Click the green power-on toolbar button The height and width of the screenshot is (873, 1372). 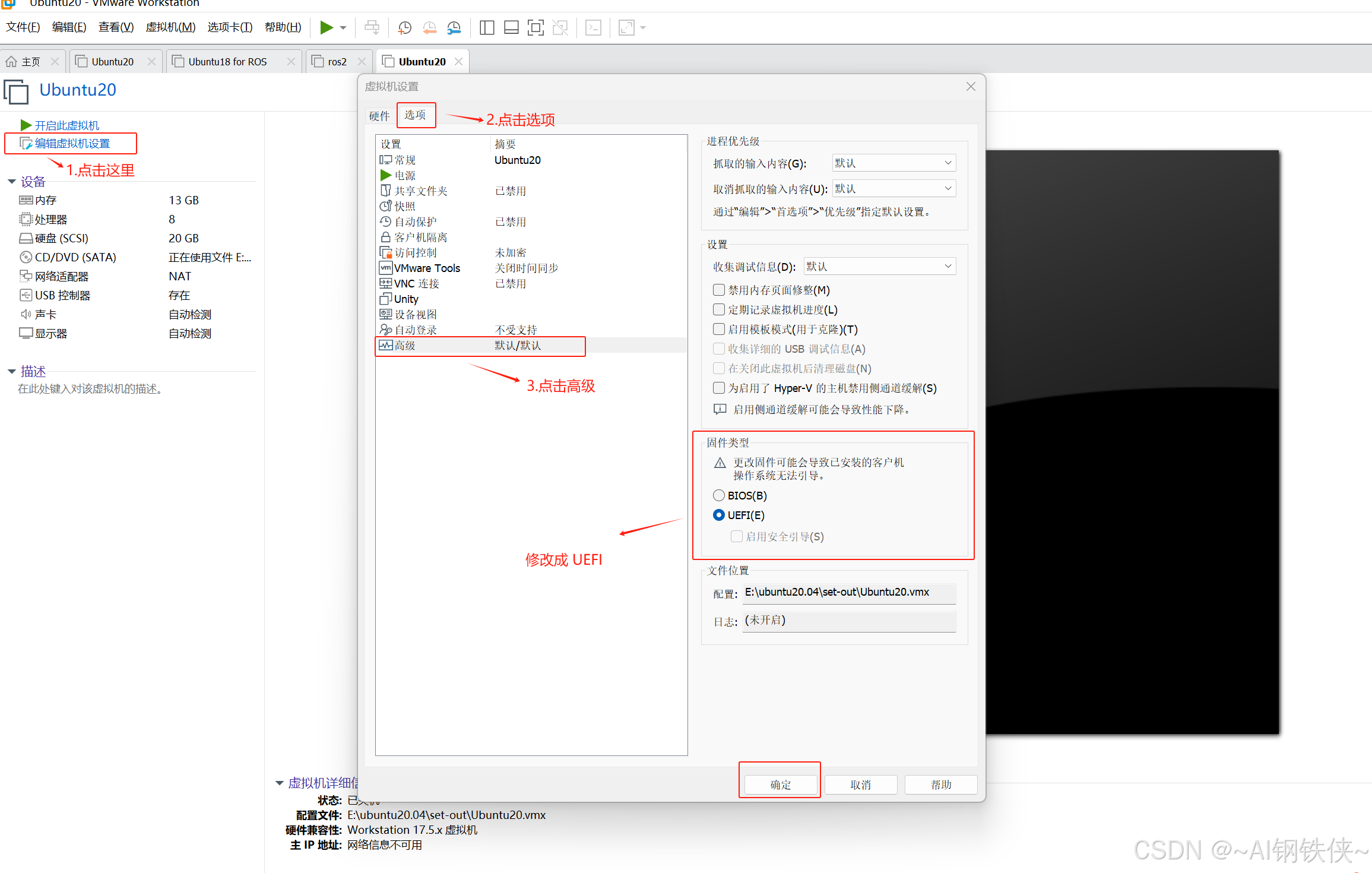coord(326,27)
